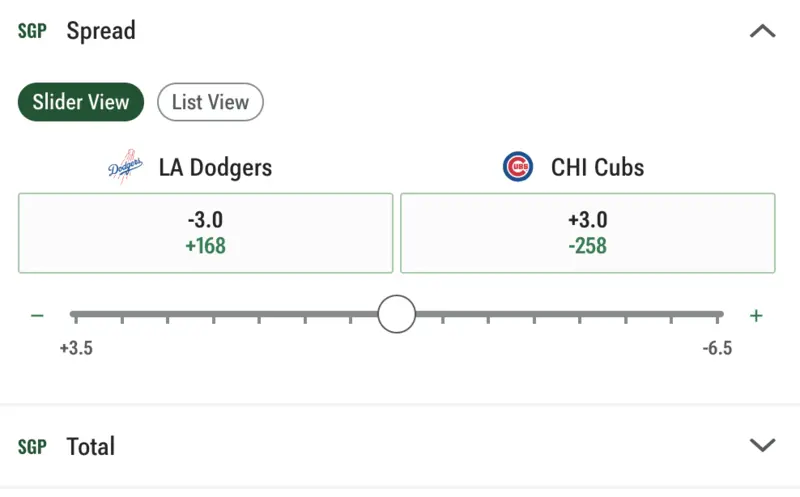Click the Cubs team logo
Image resolution: width=800 pixels, height=497 pixels.
pos(518,167)
